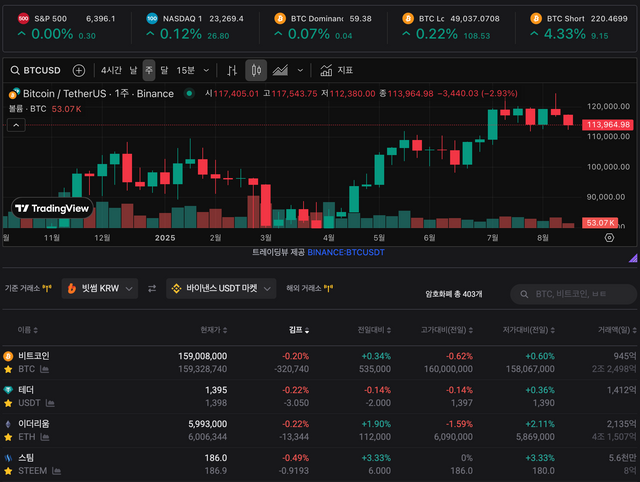Click the TradingView logo badge

tap(52, 209)
